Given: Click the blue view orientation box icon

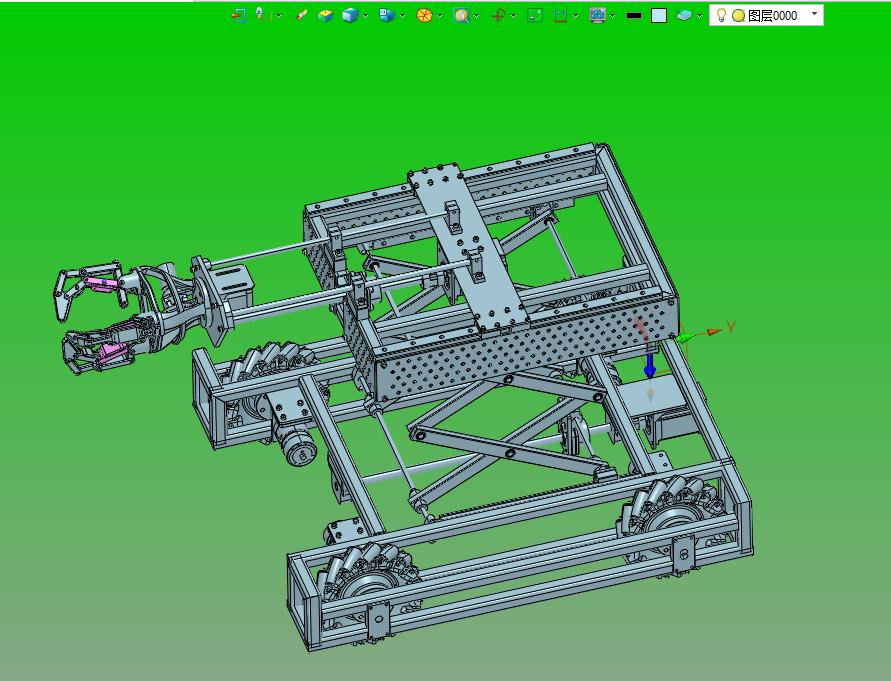Looking at the screenshot, I should click(x=387, y=15).
